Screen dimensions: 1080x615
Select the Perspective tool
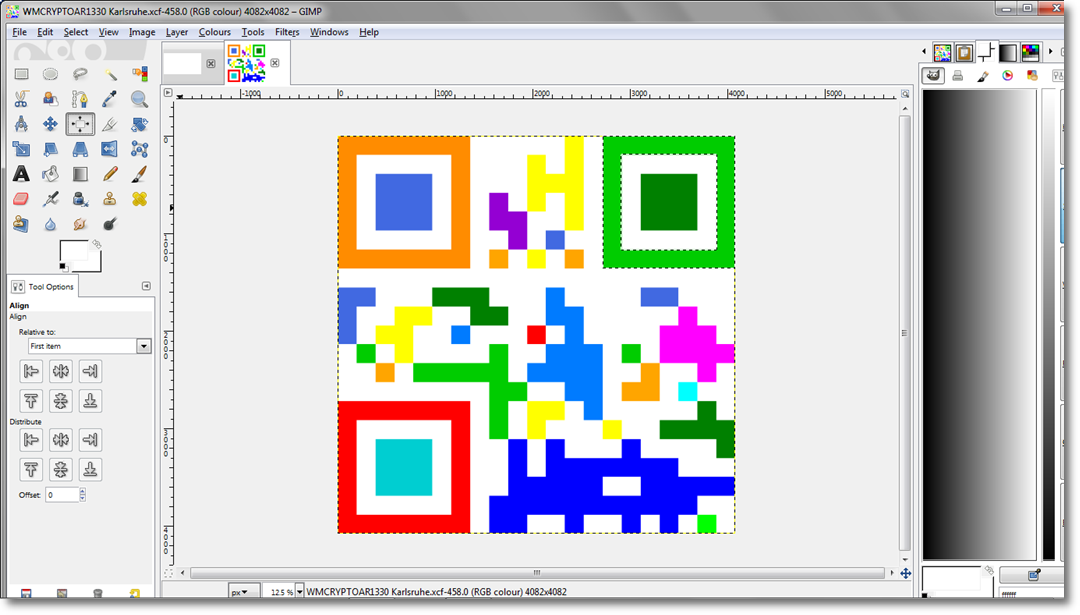click(80, 149)
